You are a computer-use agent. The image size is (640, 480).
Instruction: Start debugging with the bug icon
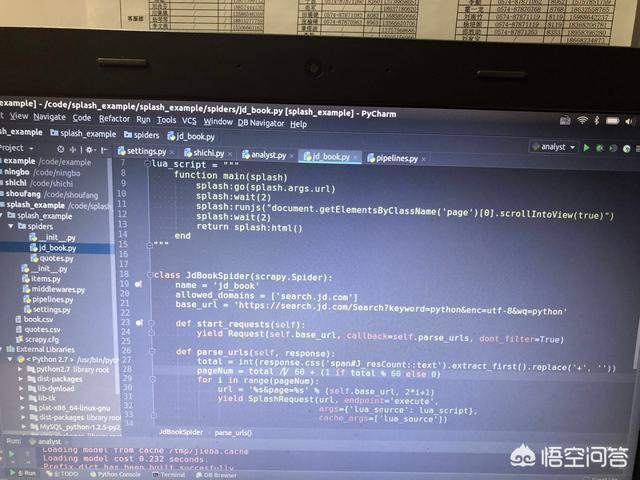pos(600,148)
